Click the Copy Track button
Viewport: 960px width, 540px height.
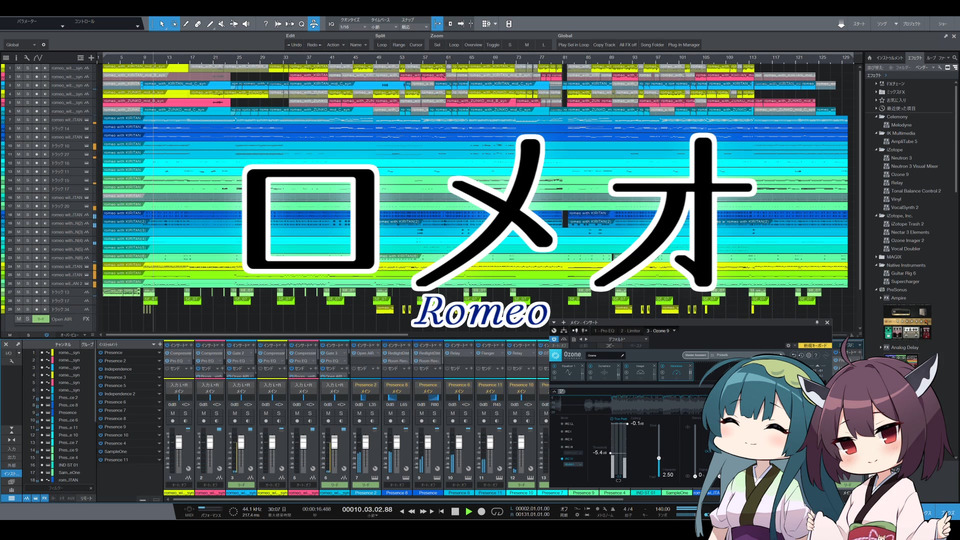click(x=604, y=45)
